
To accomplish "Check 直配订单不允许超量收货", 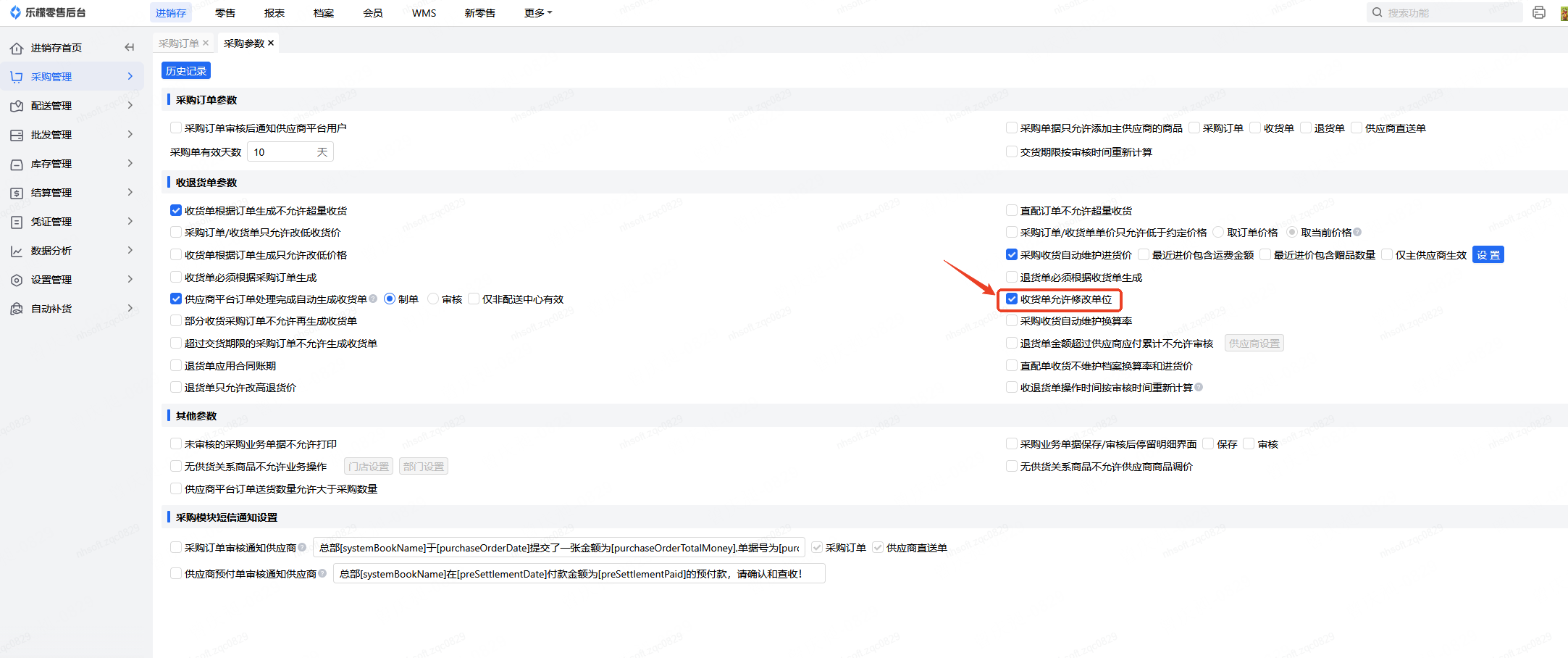I will click(1012, 210).
